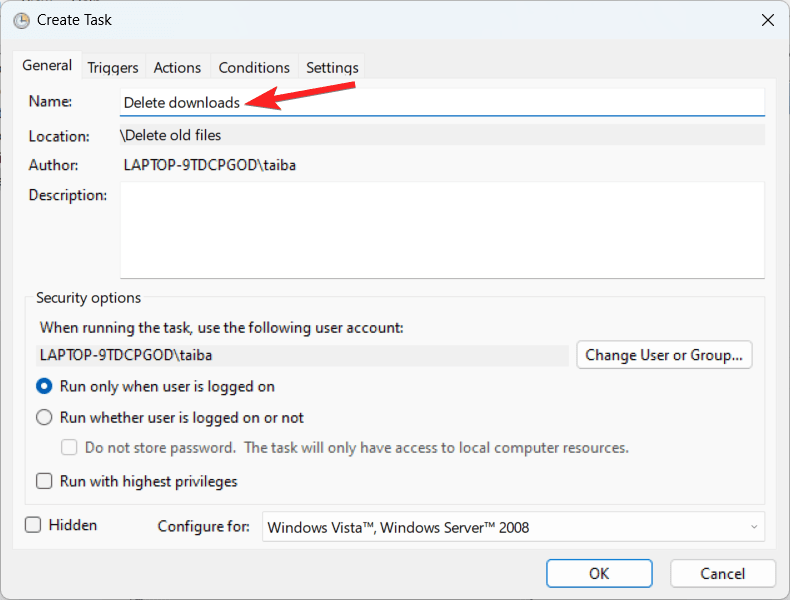
Task: Open the Settings tab
Action: click(332, 68)
